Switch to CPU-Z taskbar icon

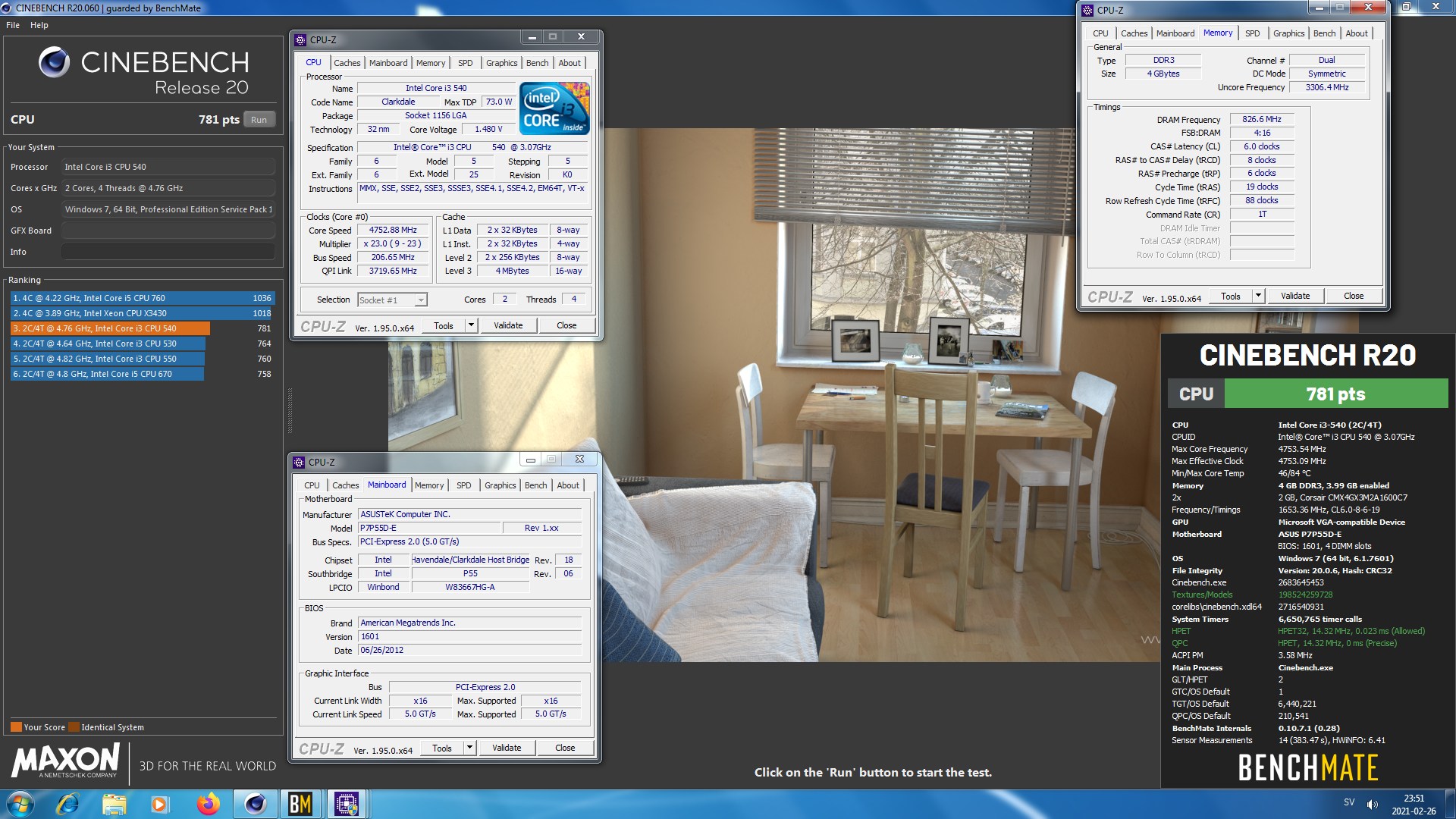point(347,804)
